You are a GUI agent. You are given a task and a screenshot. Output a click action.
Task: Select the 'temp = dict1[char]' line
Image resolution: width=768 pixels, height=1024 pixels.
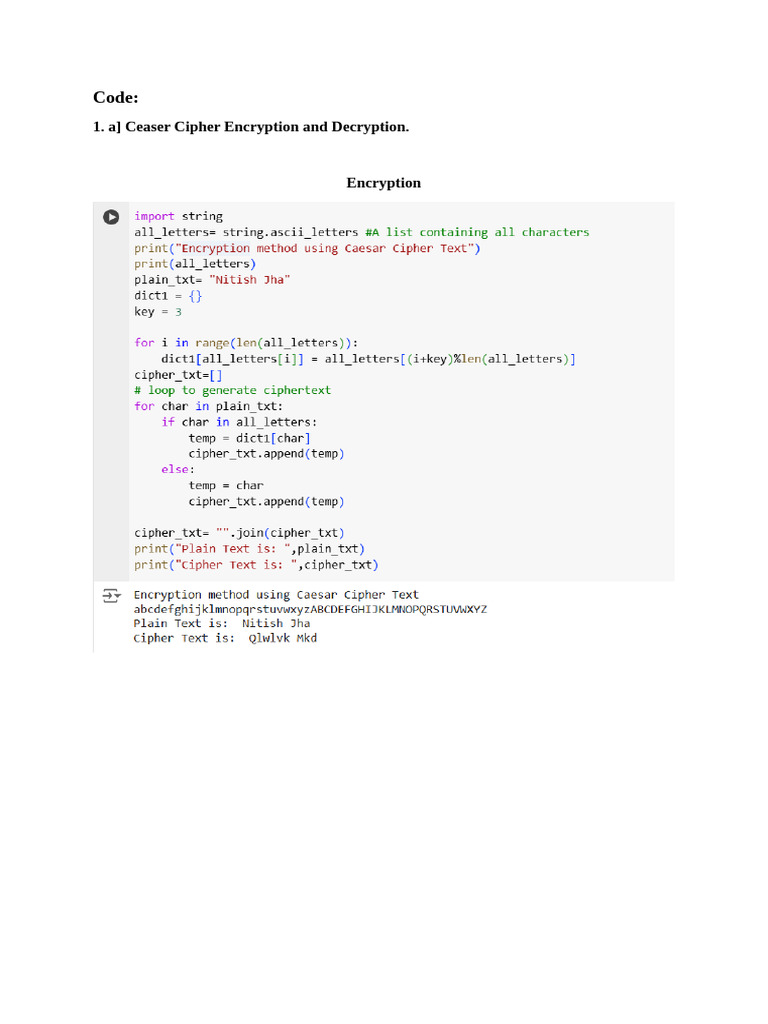pyautogui.click(x=249, y=438)
